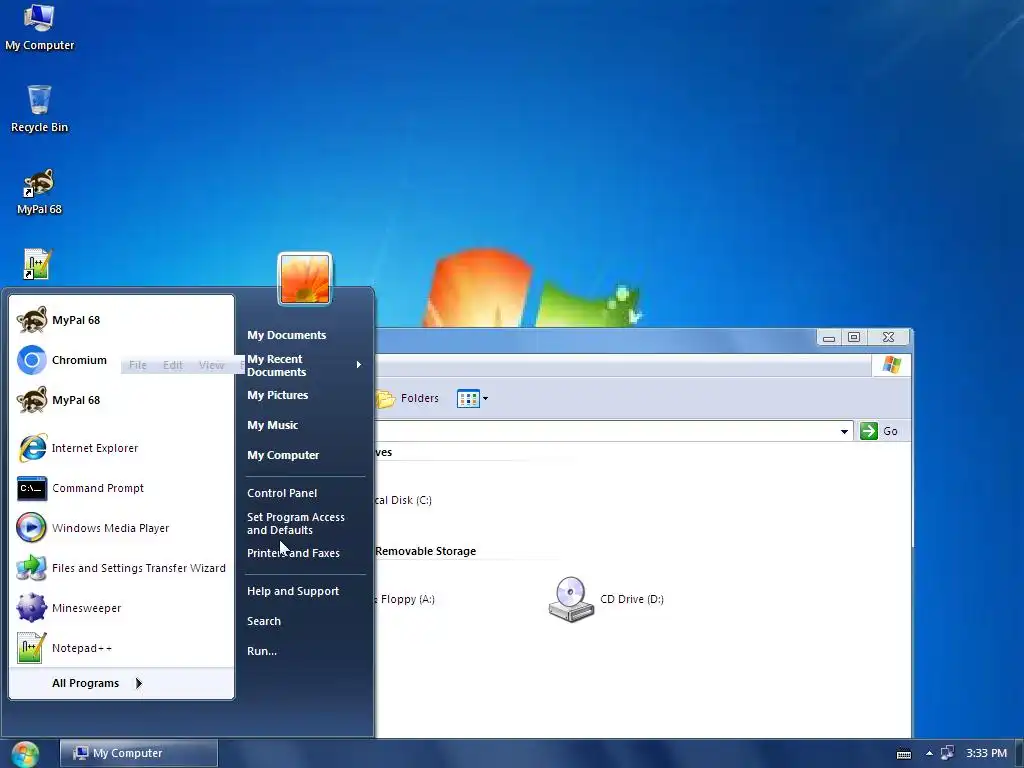Click the Show Desktop strip at the taskbar's far end
This screenshot has height=768, width=1024.
[x=1019, y=754]
